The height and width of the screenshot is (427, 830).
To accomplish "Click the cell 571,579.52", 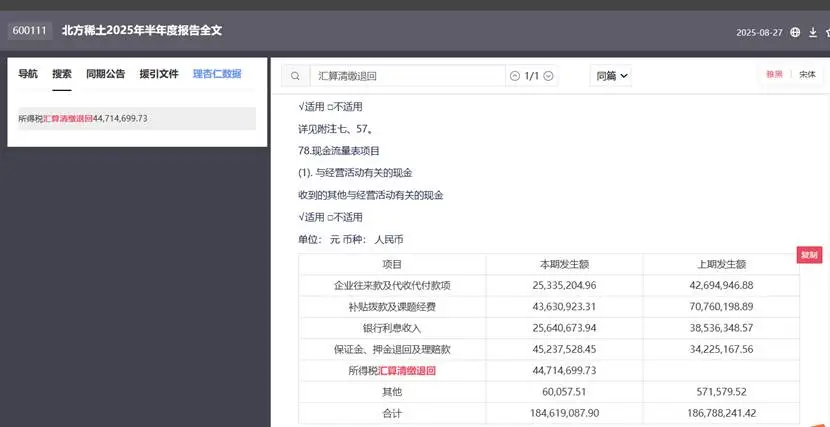I will (721, 392).
